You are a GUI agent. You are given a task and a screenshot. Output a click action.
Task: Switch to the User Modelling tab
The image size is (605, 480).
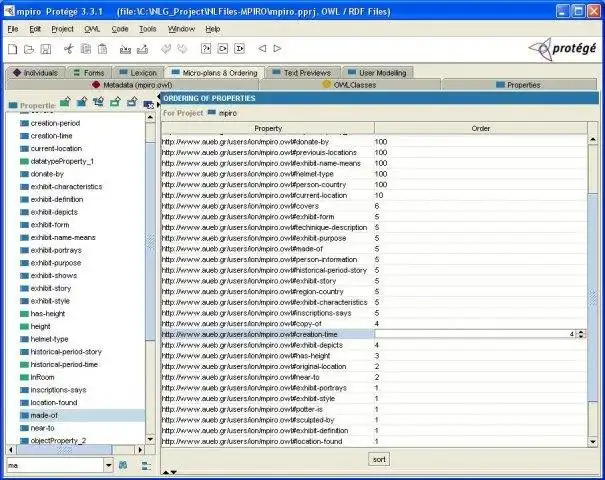(x=377, y=73)
